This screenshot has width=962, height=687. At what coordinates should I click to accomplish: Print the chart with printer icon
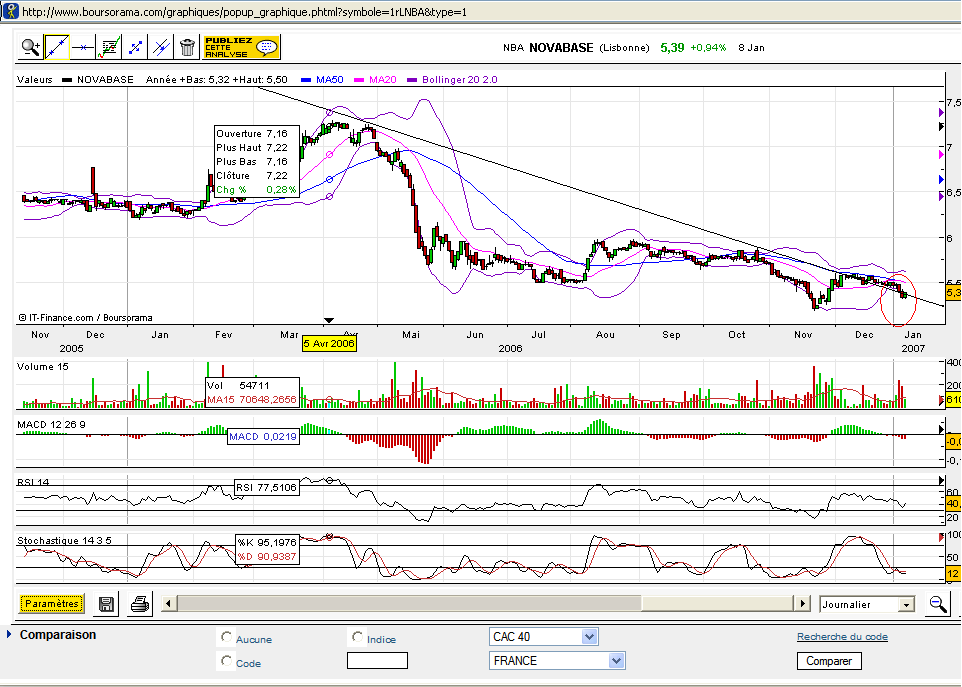coord(140,604)
